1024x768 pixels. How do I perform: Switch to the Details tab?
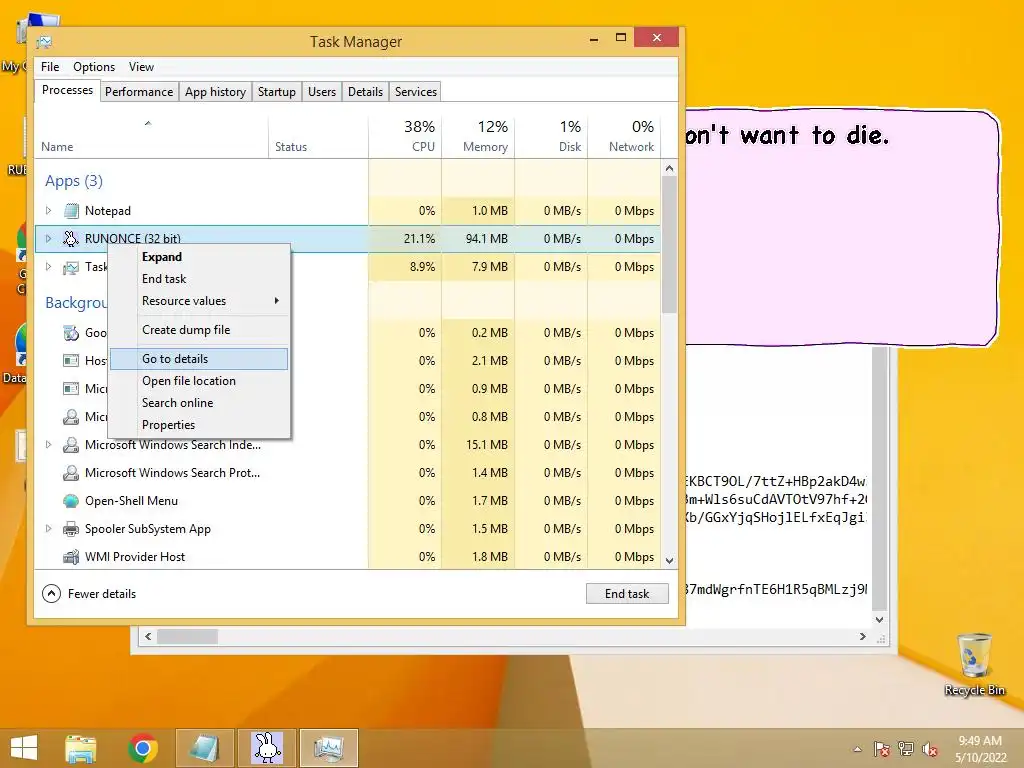365,91
